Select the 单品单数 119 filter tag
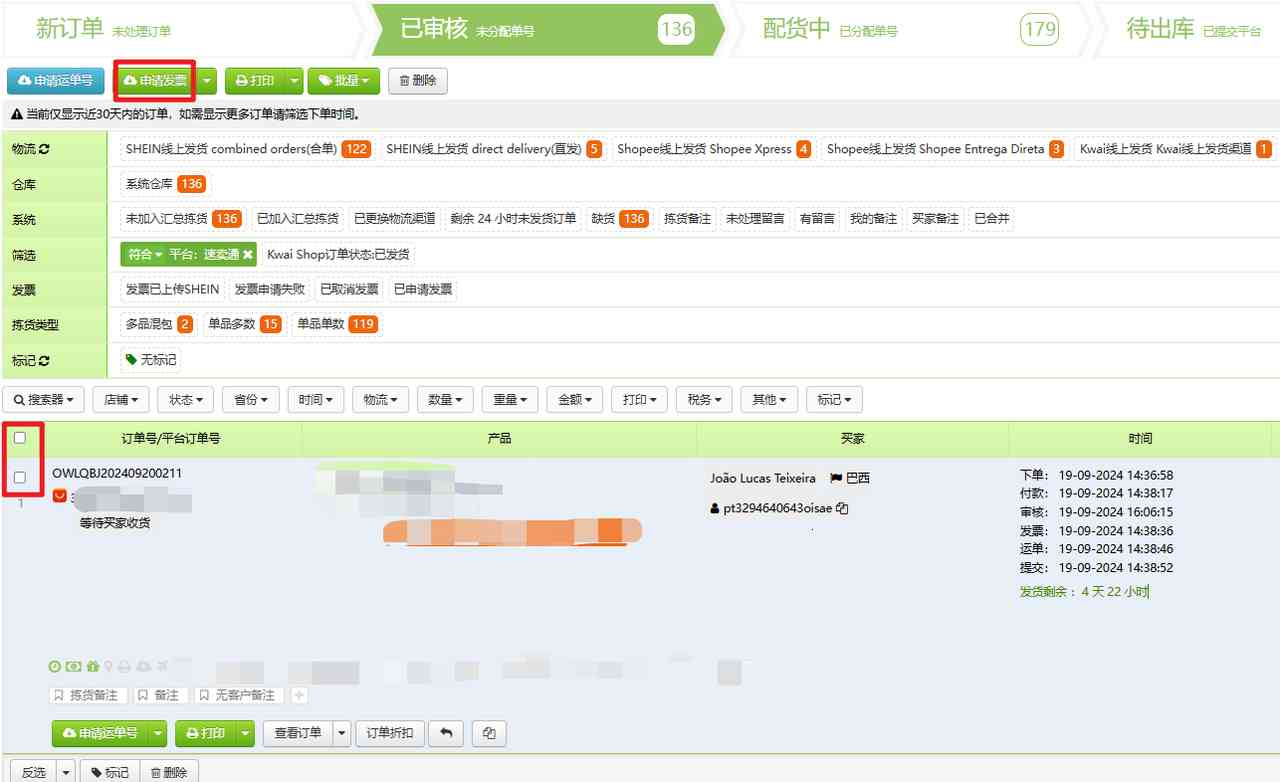 [335, 324]
